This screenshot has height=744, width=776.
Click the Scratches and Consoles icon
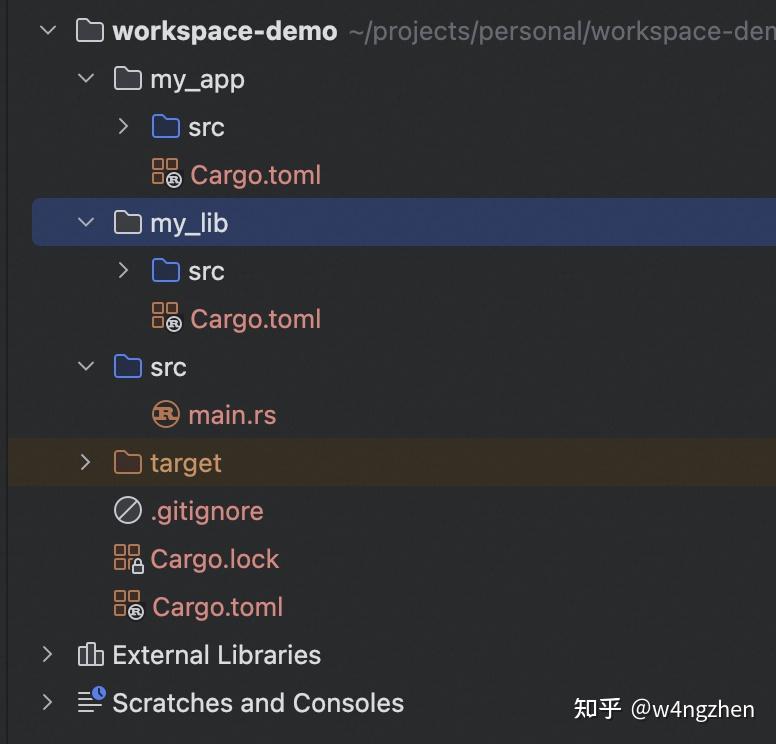click(x=91, y=702)
